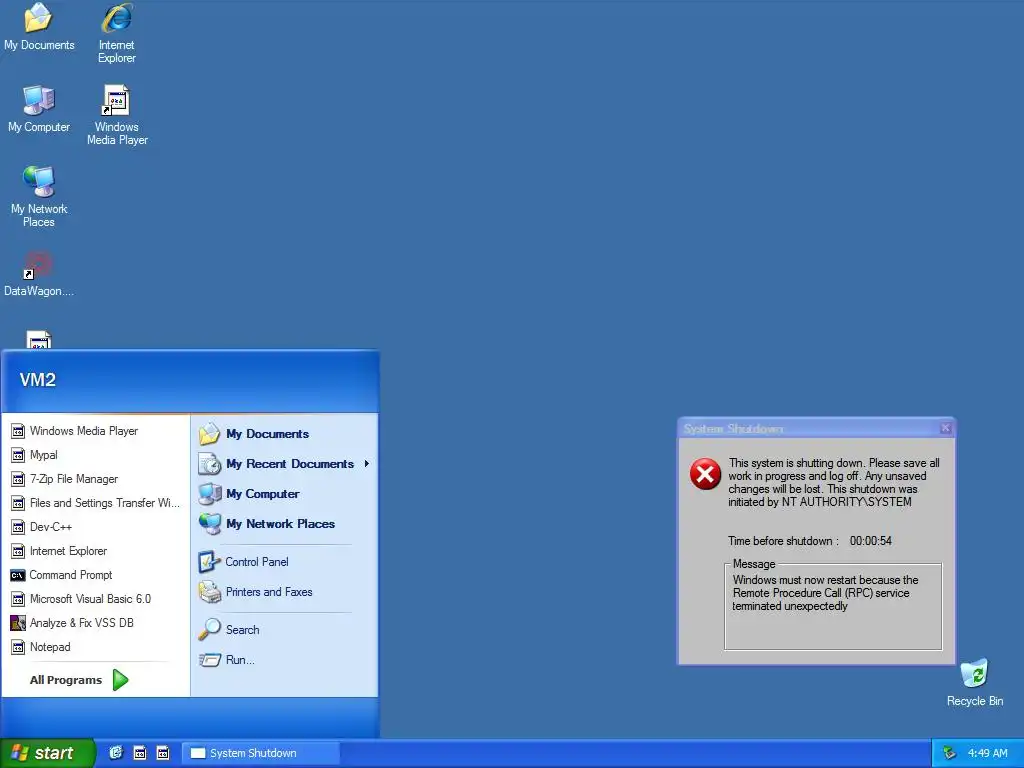Click the Files and Settings Transfer Wizard icon

coord(18,503)
